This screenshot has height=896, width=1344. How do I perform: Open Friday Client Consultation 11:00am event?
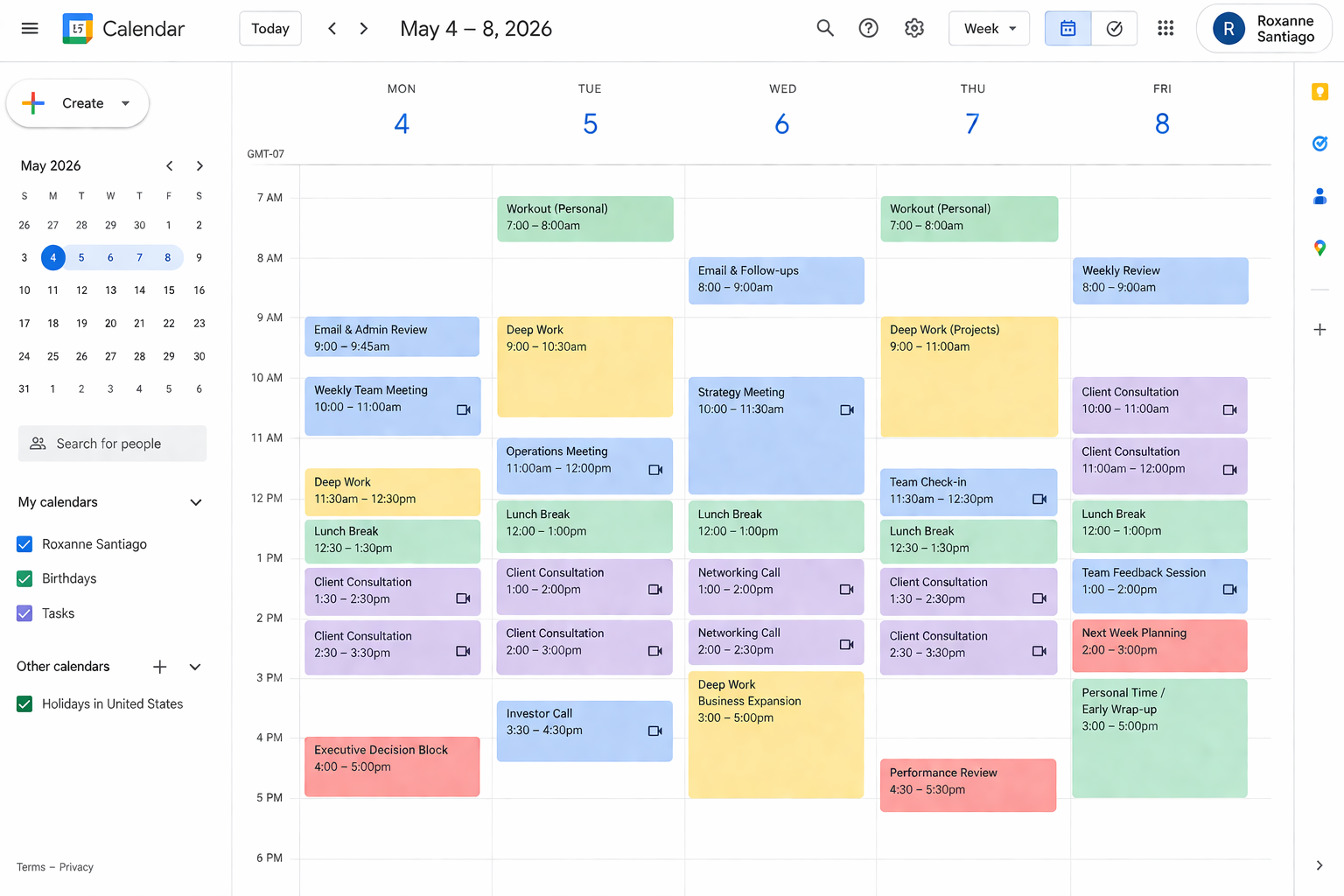point(1159,465)
